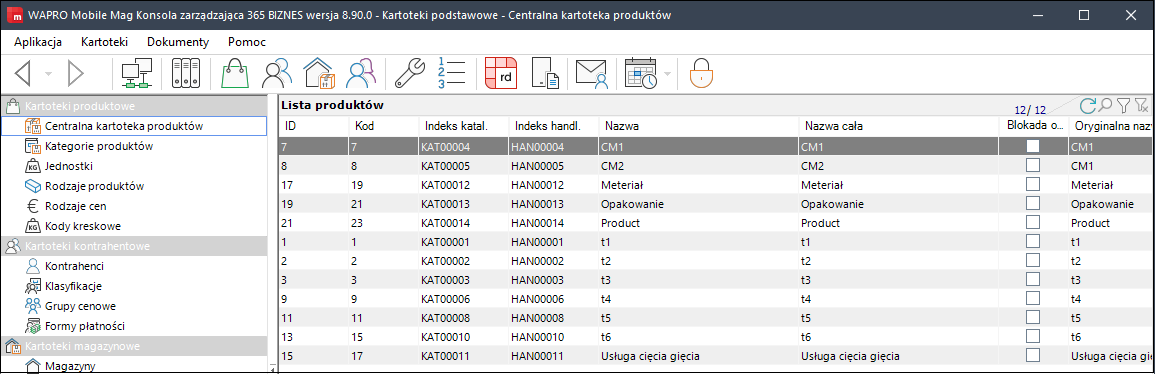
Task: Open the Dokumenty menu
Action: click(x=178, y=42)
